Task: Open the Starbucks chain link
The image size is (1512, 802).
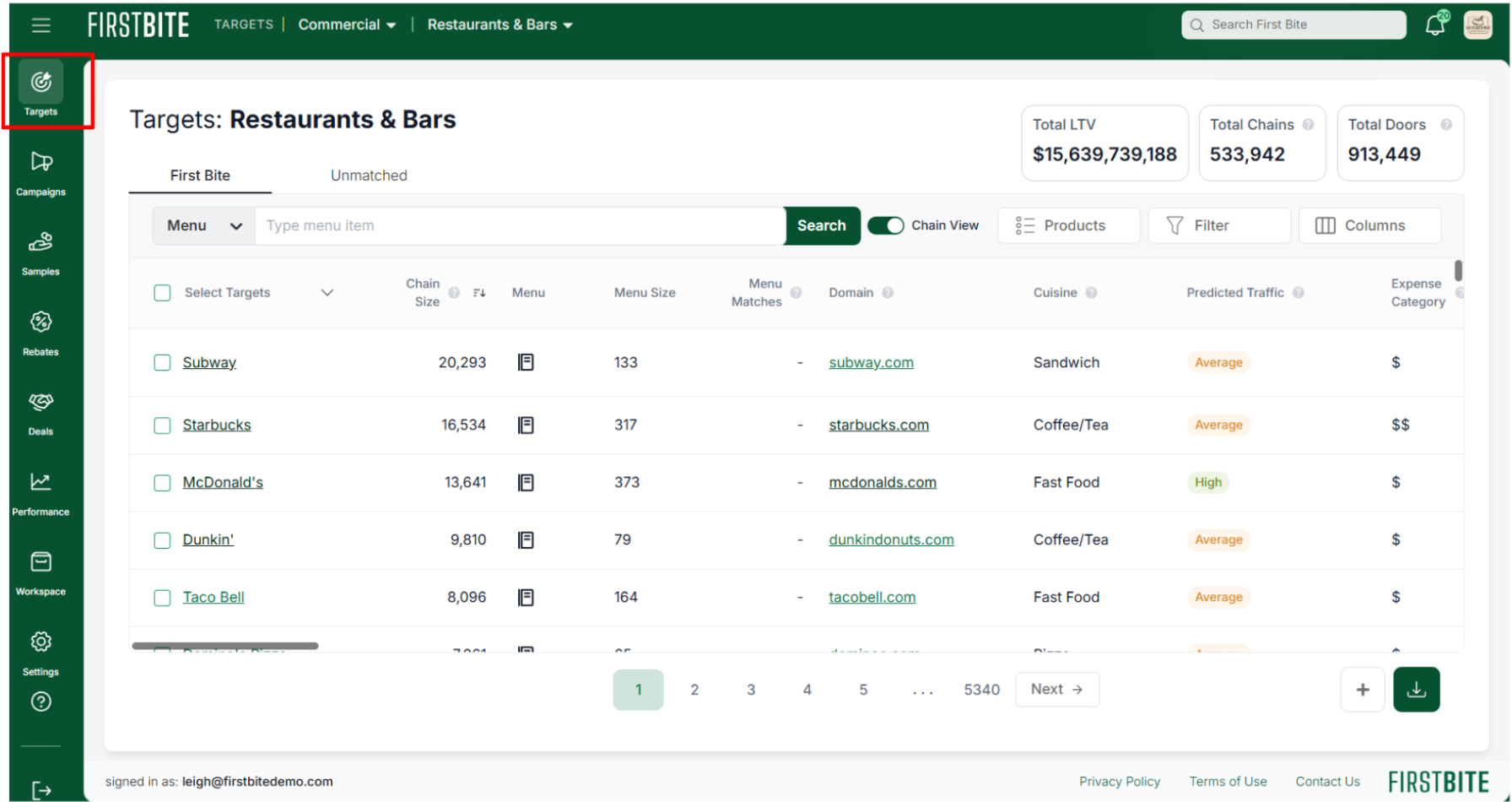Action: (x=217, y=425)
